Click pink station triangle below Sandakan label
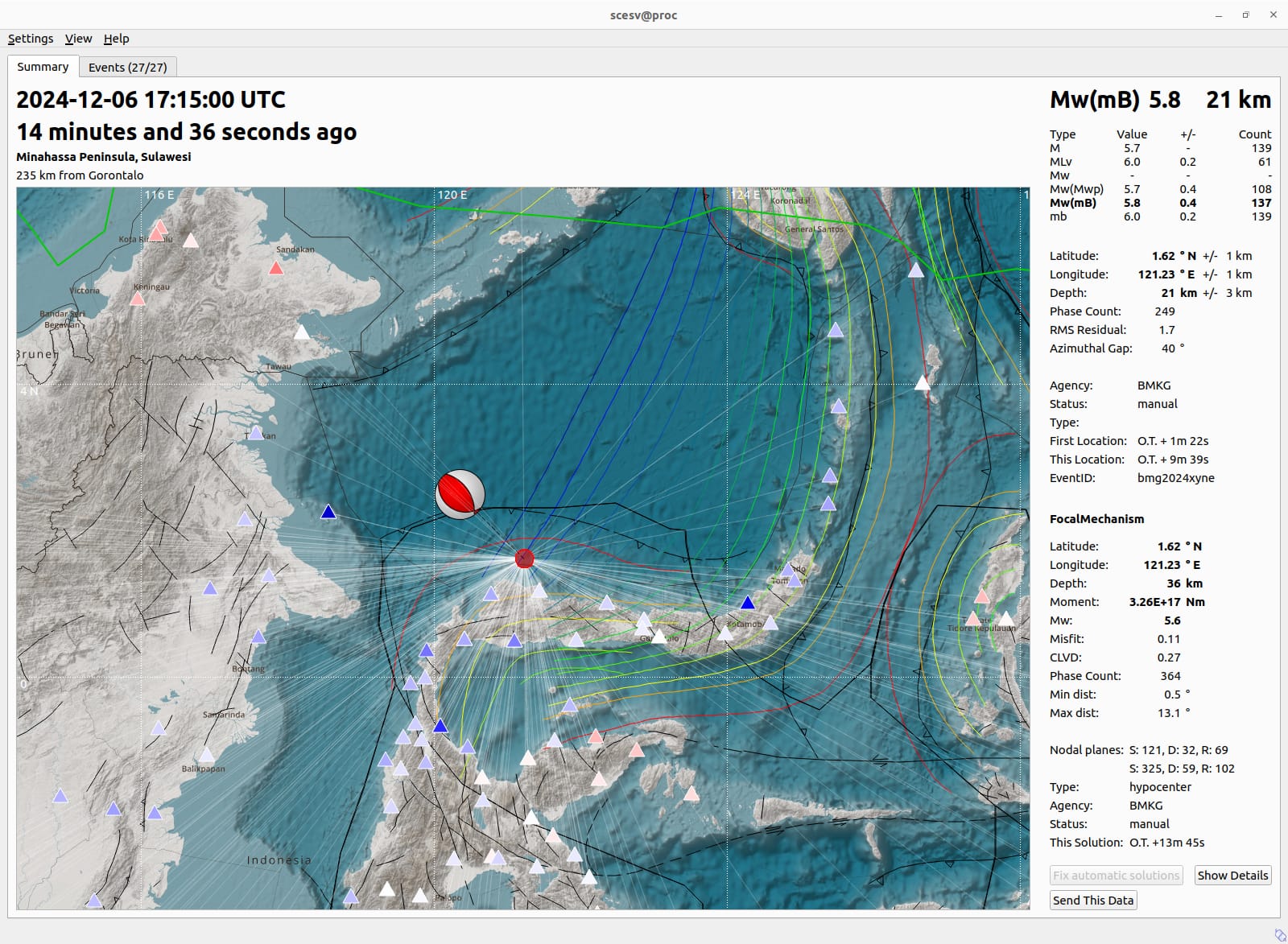Screen dimensions: 1288x944 (x=276, y=268)
